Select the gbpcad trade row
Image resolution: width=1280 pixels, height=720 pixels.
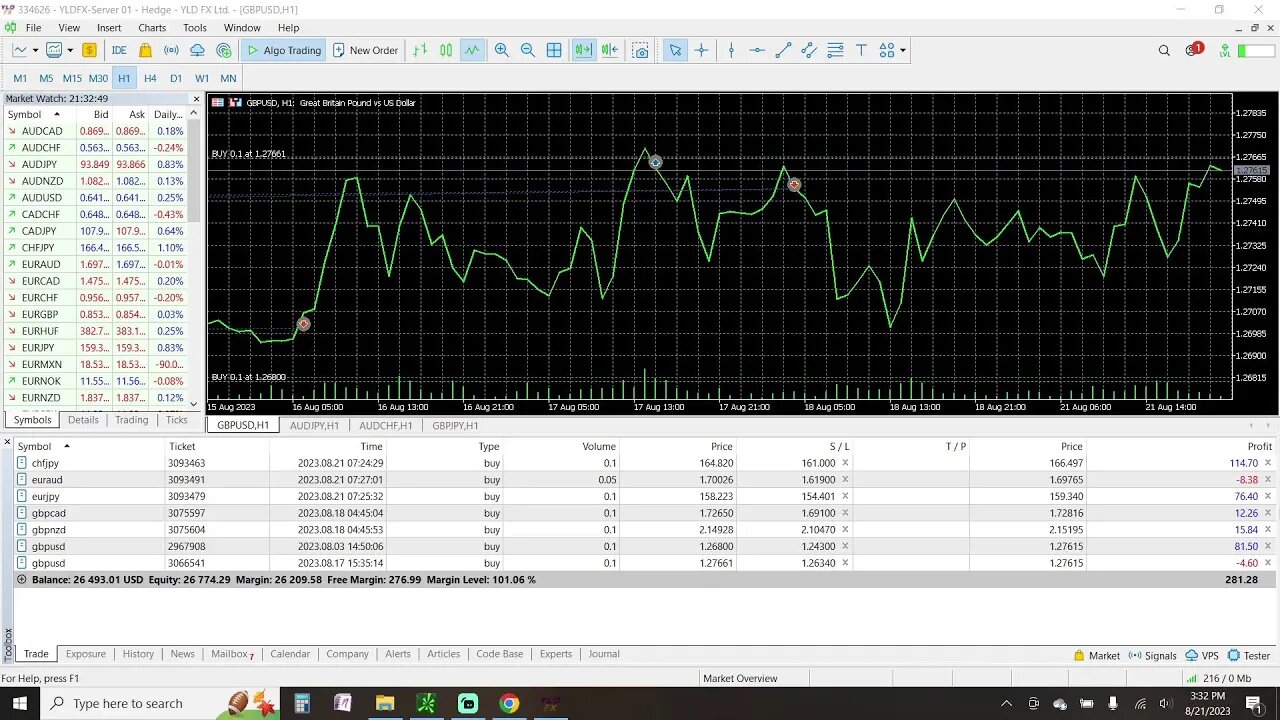coord(645,513)
